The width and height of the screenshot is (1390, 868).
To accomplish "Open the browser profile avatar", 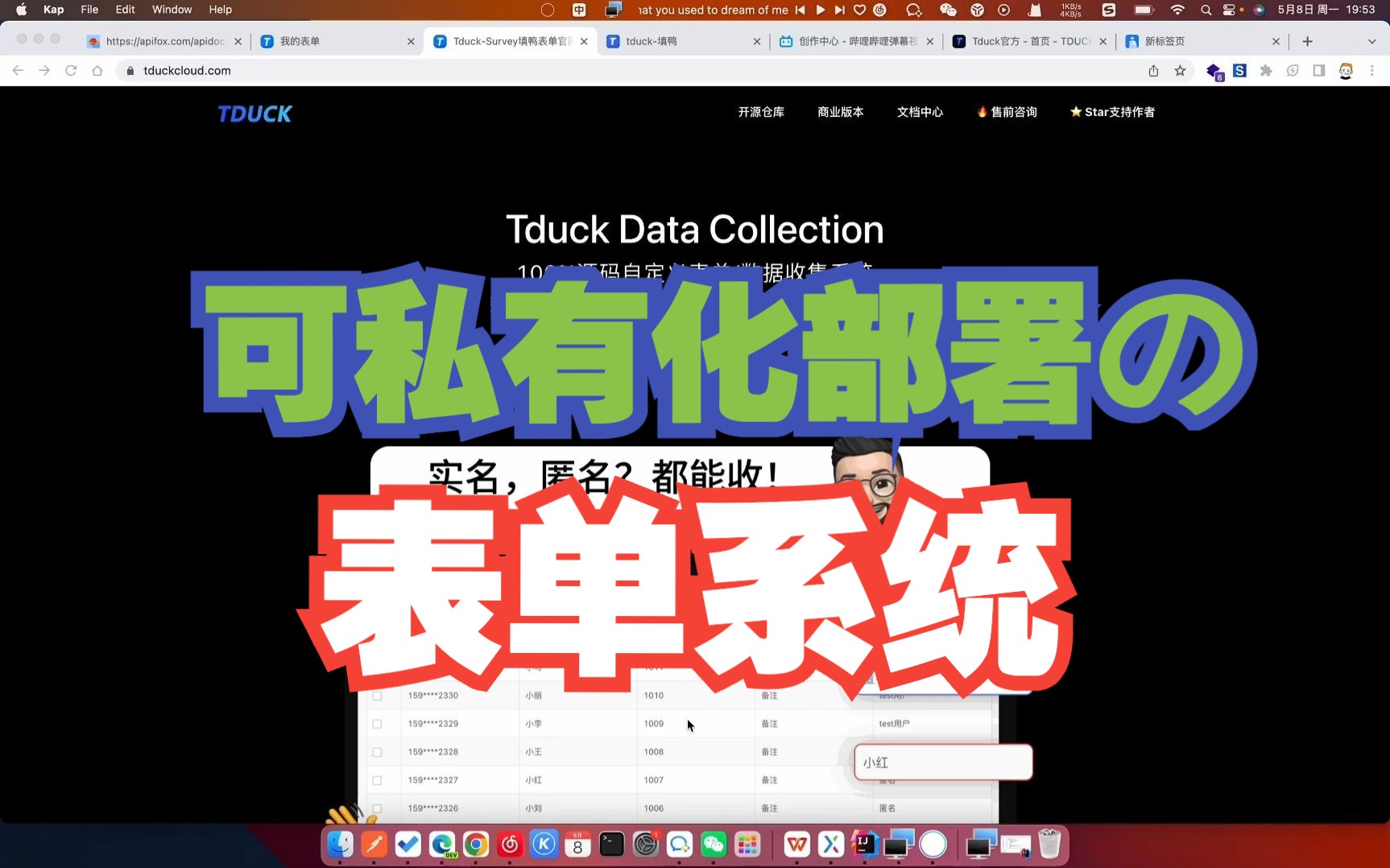I will (1346, 71).
